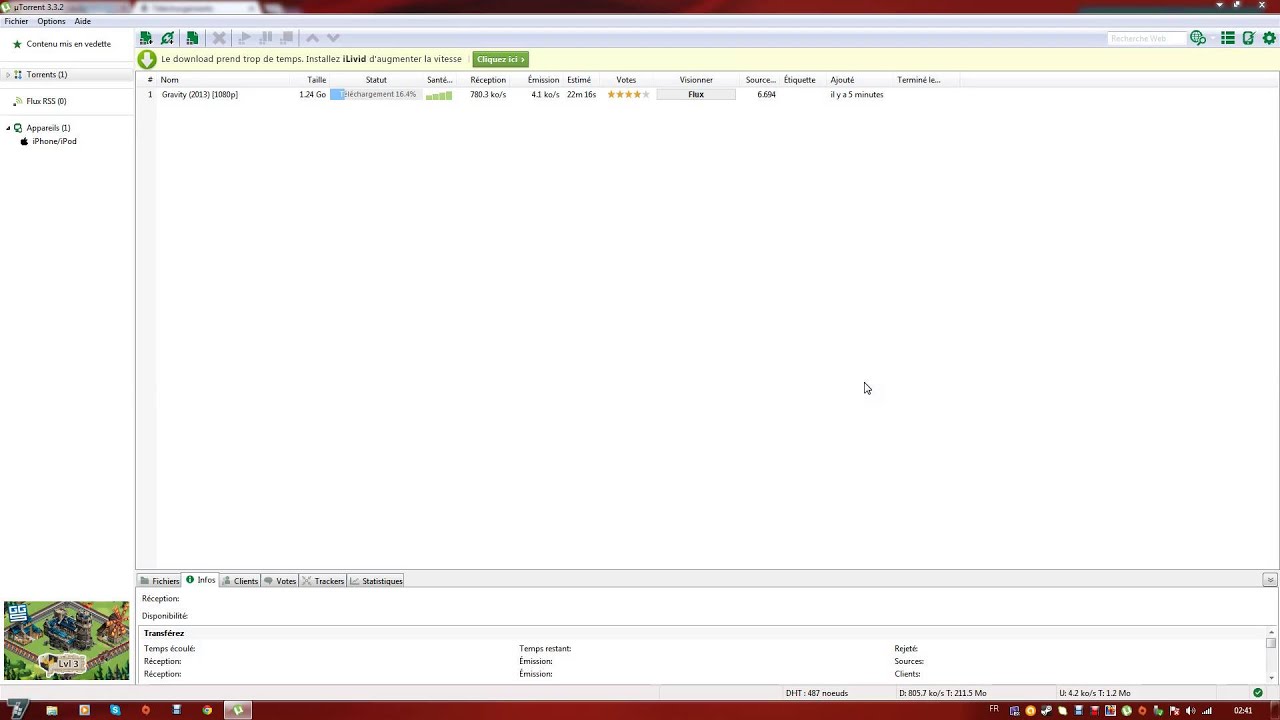The image size is (1280, 720).
Task: Click the Start torrent play icon
Action: 245,38
